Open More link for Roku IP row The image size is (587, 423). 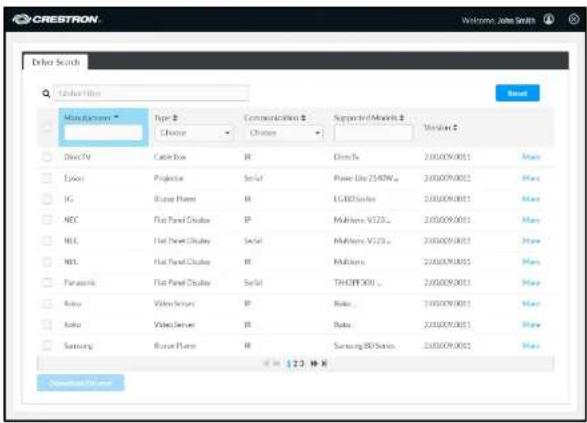click(531, 304)
